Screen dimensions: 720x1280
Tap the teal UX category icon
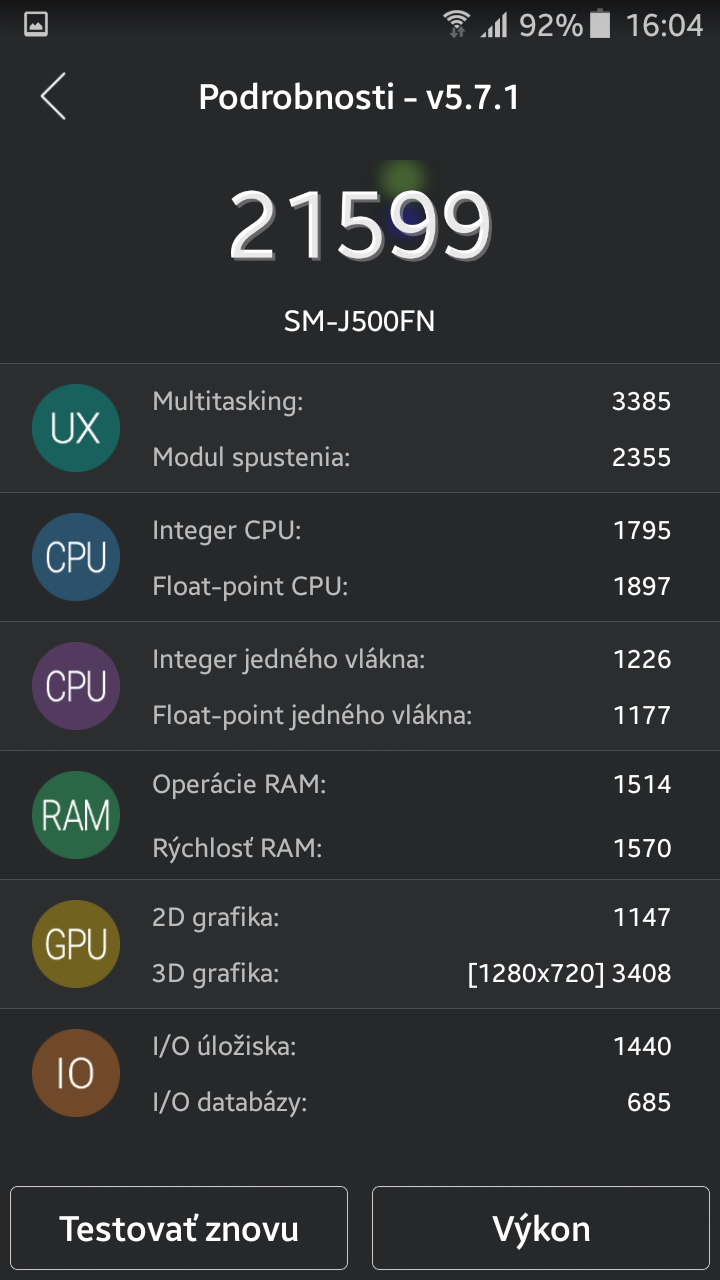[76, 428]
